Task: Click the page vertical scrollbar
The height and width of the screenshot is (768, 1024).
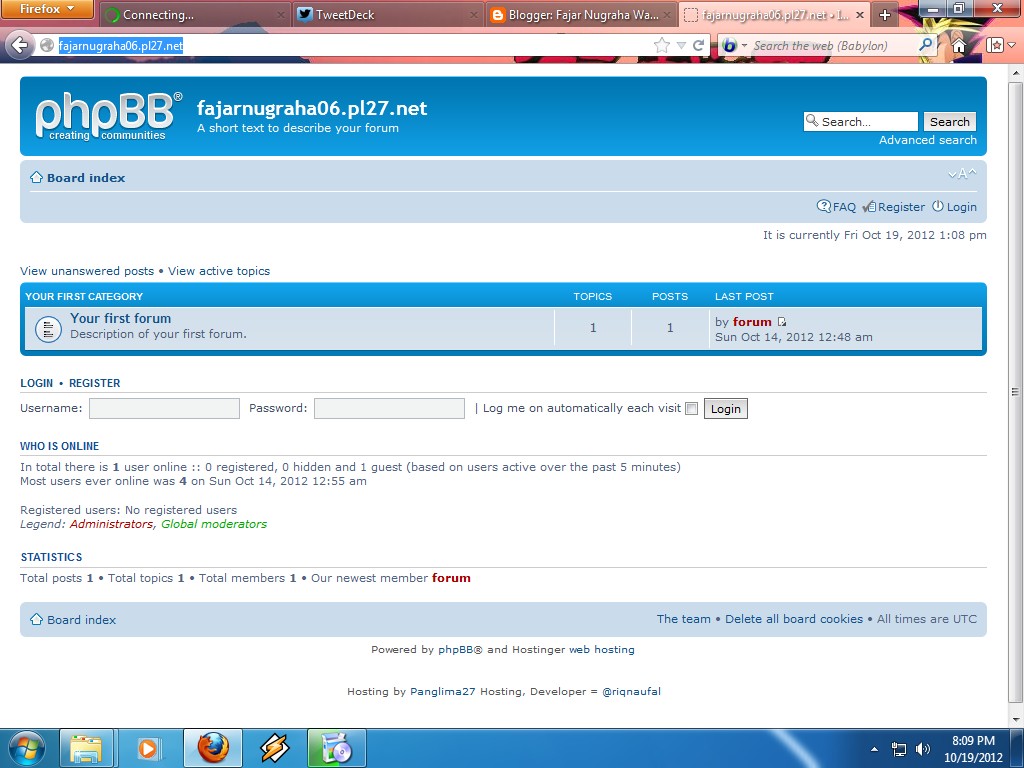Action: pyautogui.click(x=1016, y=392)
